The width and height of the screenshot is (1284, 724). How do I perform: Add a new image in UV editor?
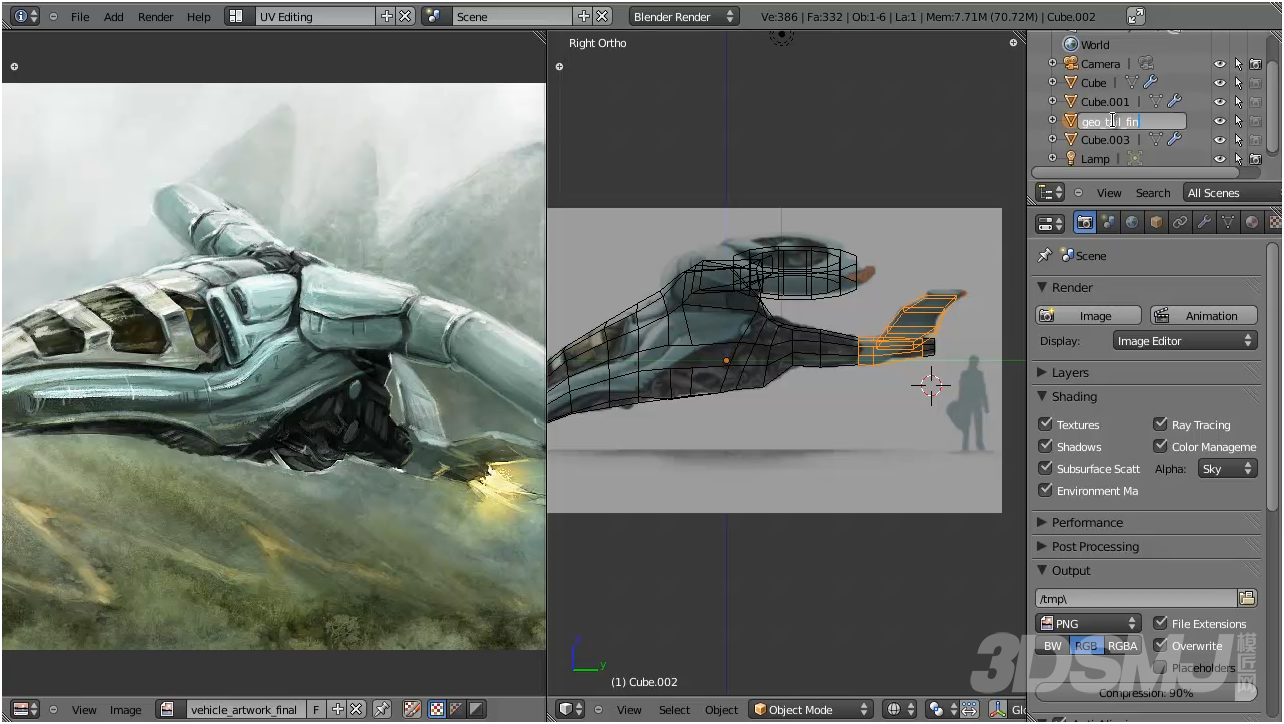click(x=338, y=709)
